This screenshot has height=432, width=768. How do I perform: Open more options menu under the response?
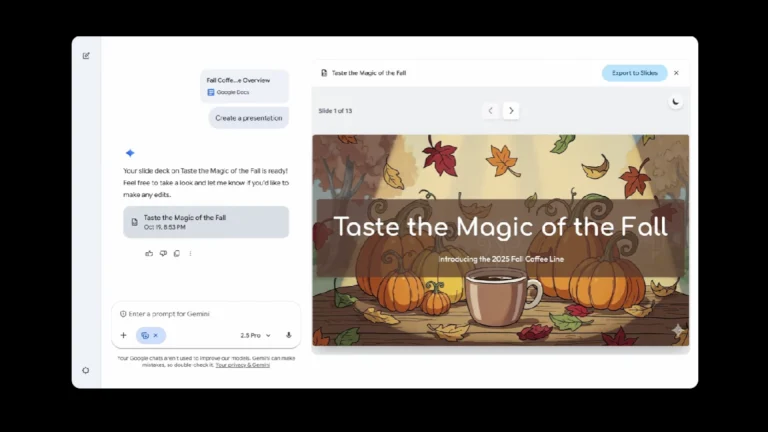tap(191, 253)
